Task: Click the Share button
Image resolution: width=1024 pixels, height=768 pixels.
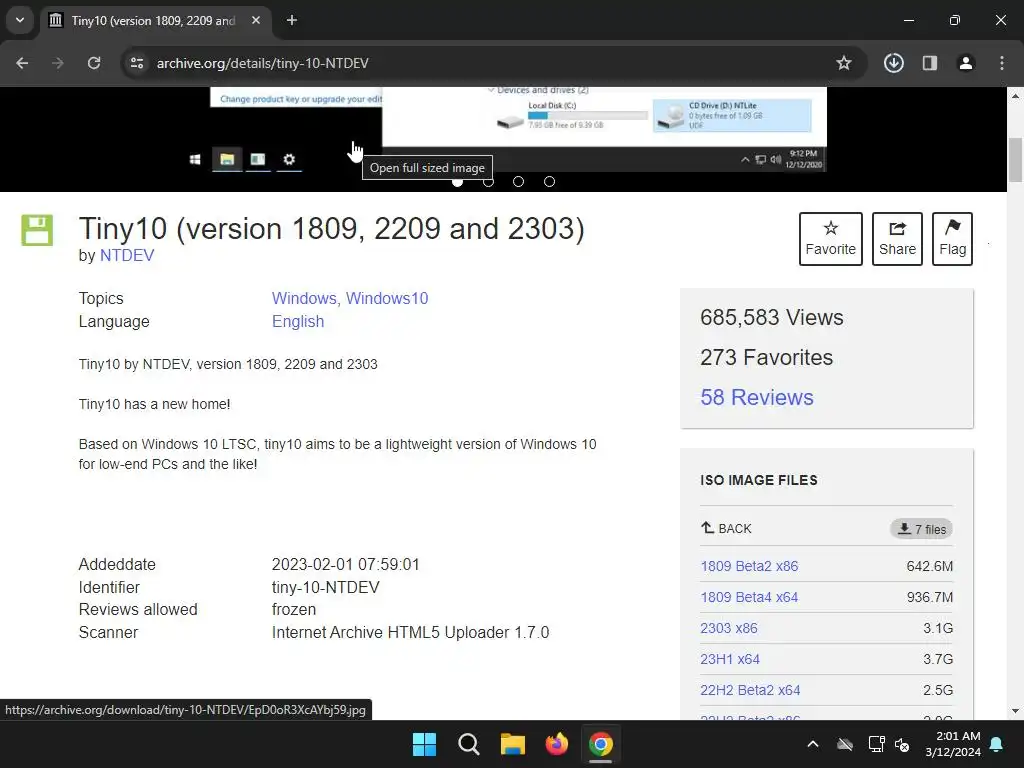Action: (x=897, y=239)
